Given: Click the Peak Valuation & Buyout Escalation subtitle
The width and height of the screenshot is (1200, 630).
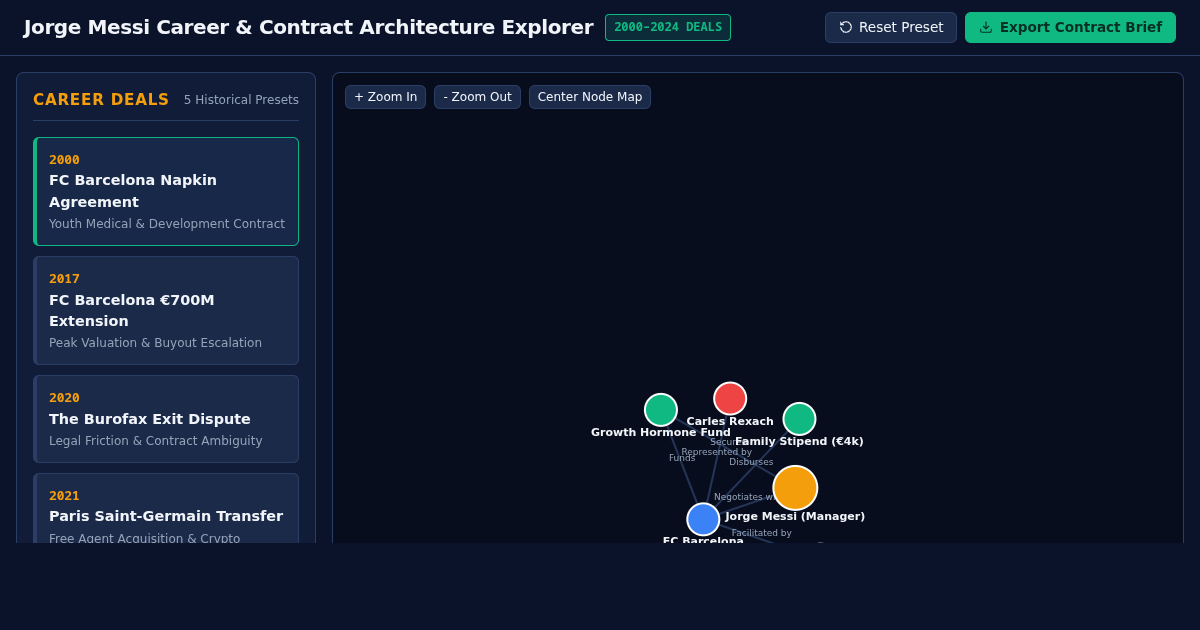Looking at the screenshot, I should pyautogui.click(x=155, y=343).
